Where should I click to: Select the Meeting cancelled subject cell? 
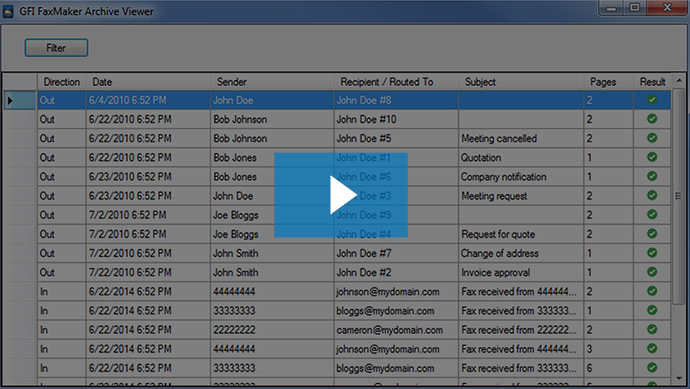[x=521, y=139]
